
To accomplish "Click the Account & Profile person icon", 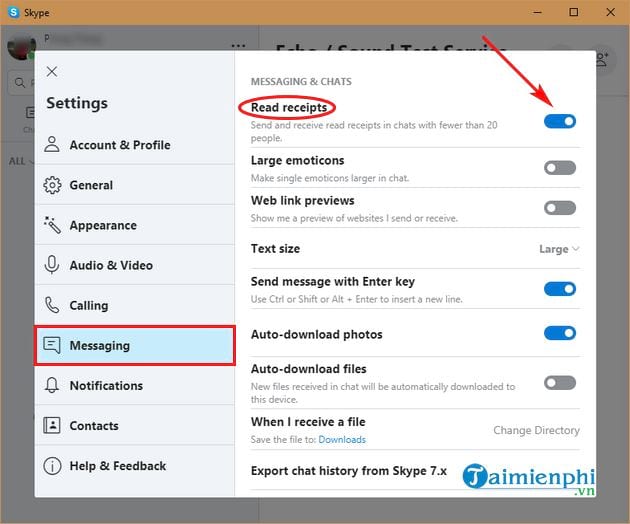I will pos(52,144).
